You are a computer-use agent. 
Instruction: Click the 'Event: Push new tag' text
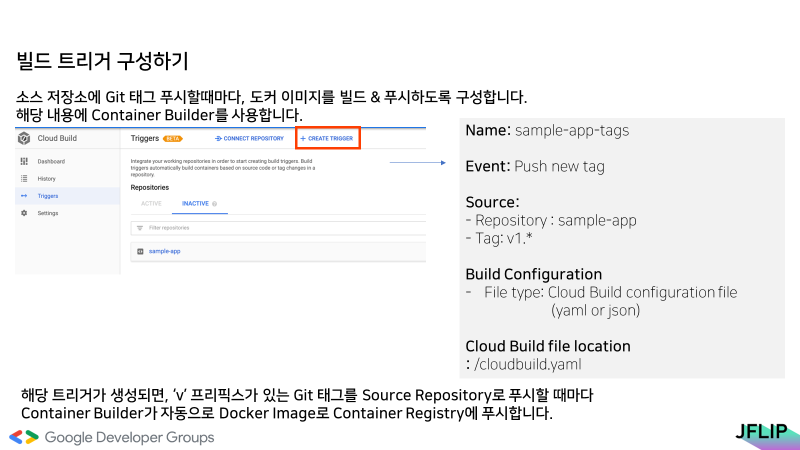click(535, 166)
